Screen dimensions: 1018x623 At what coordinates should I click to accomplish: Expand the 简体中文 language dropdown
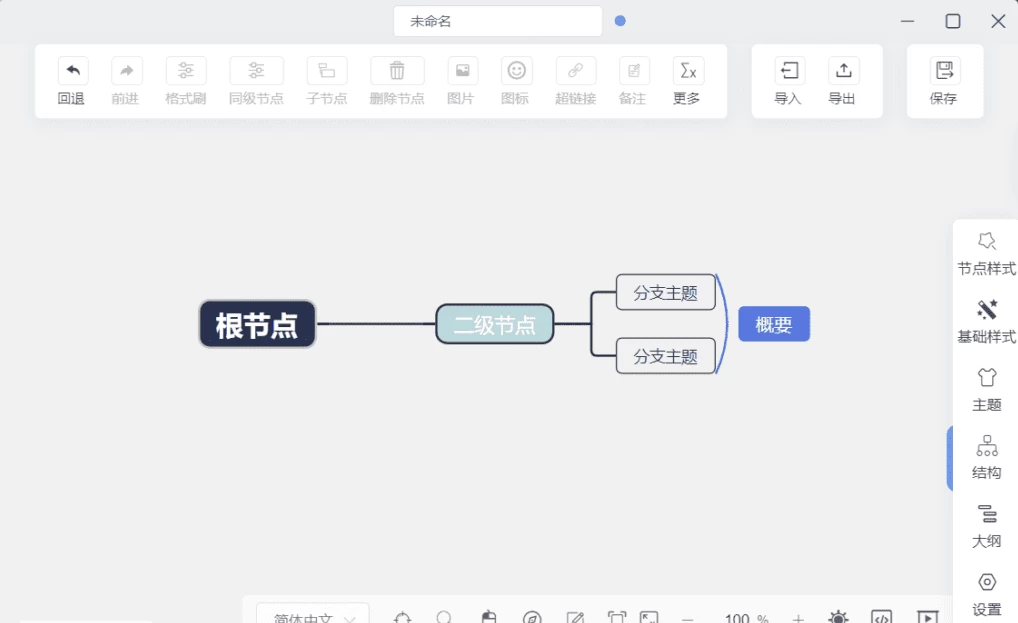(313, 618)
